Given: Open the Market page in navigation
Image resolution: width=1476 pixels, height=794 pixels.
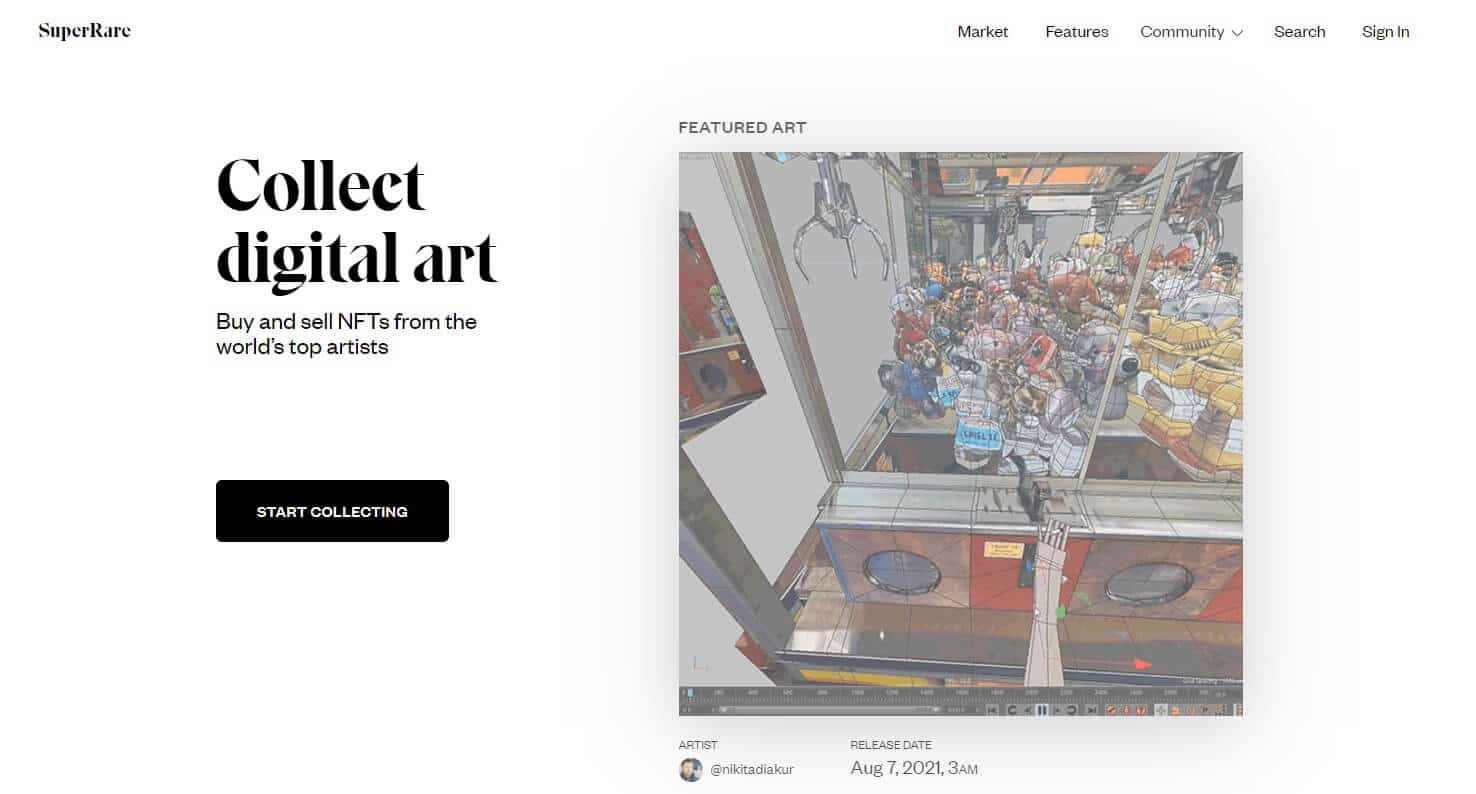Looking at the screenshot, I should [983, 32].
